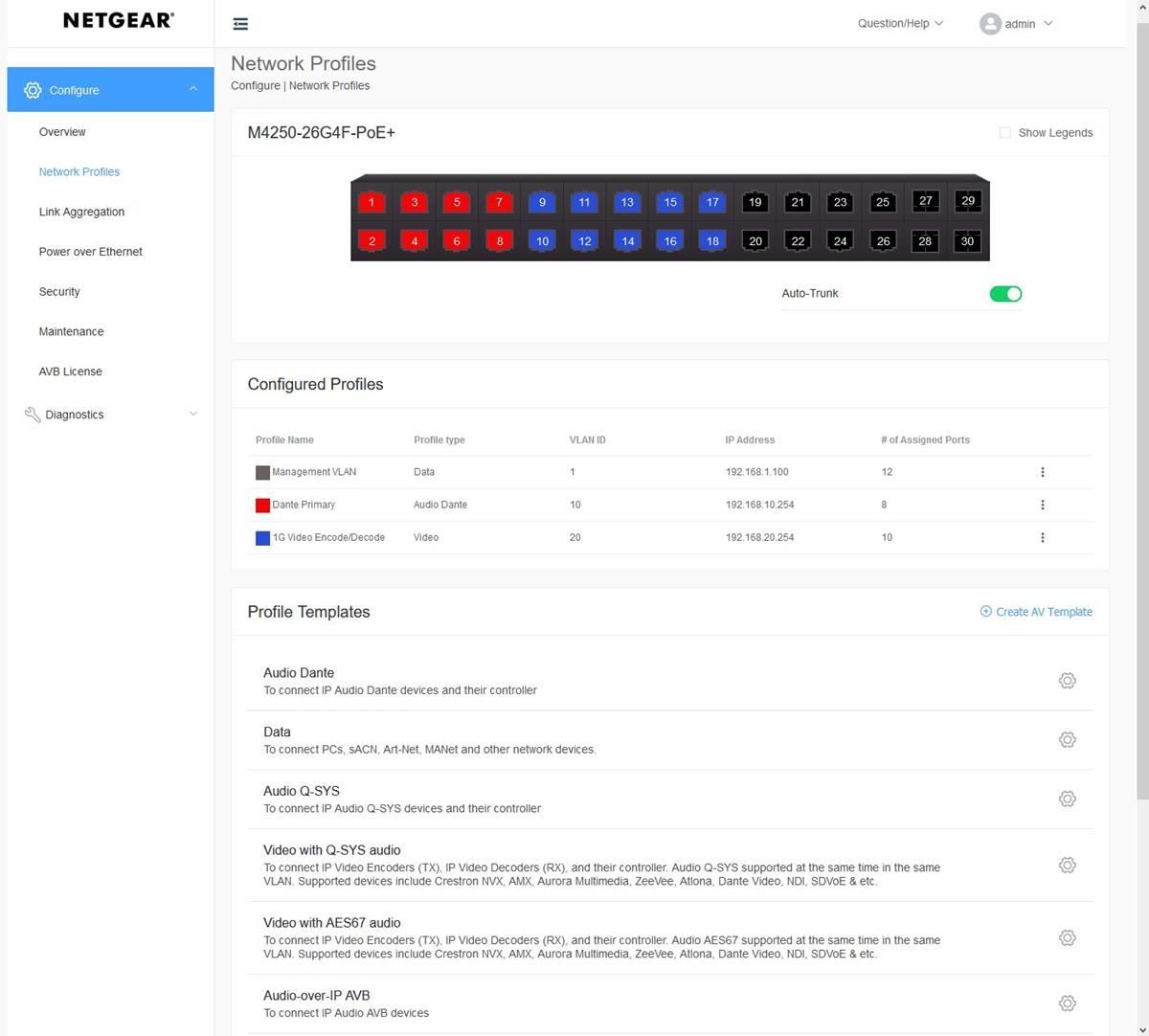Click the M4250-26G4F-PoE+ model name
The width and height of the screenshot is (1149, 1036).
point(322,133)
